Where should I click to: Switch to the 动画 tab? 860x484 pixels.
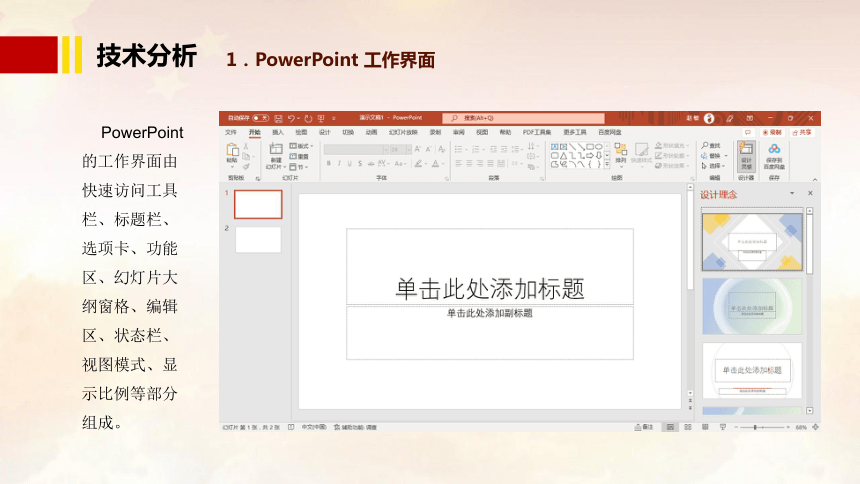[371, 132]
